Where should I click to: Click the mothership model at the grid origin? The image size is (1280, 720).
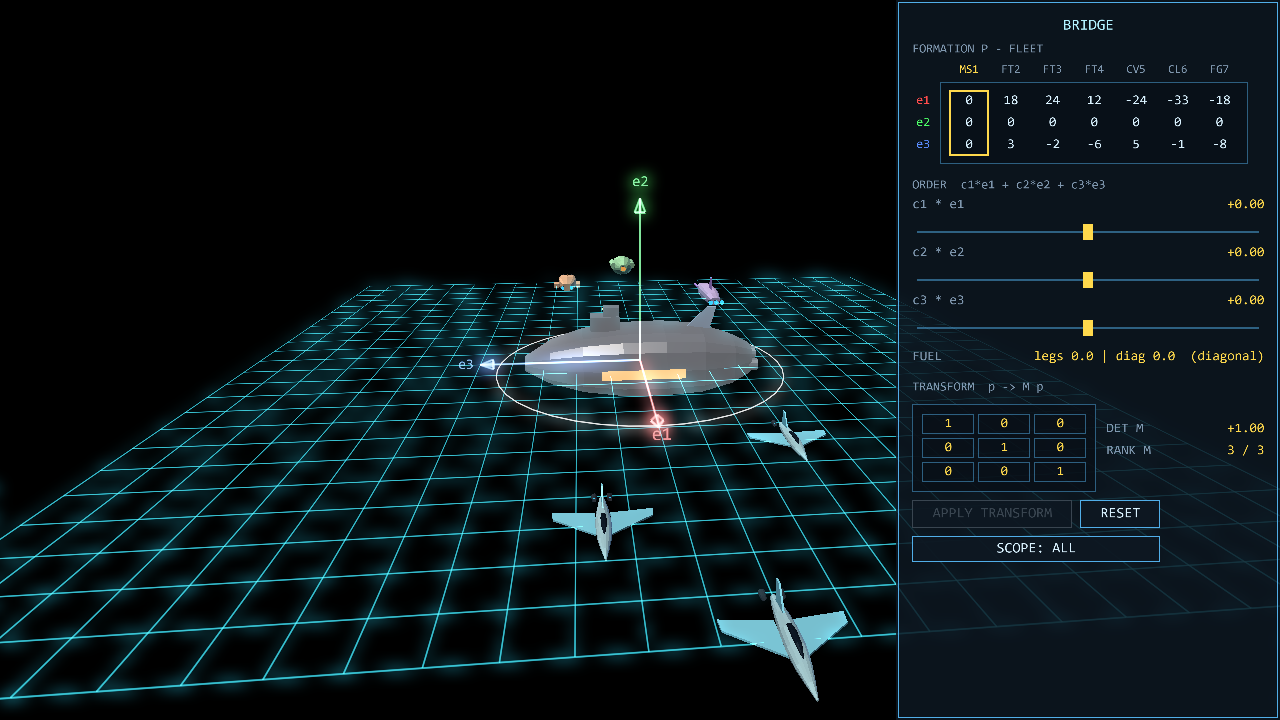(x=640, y=350)
